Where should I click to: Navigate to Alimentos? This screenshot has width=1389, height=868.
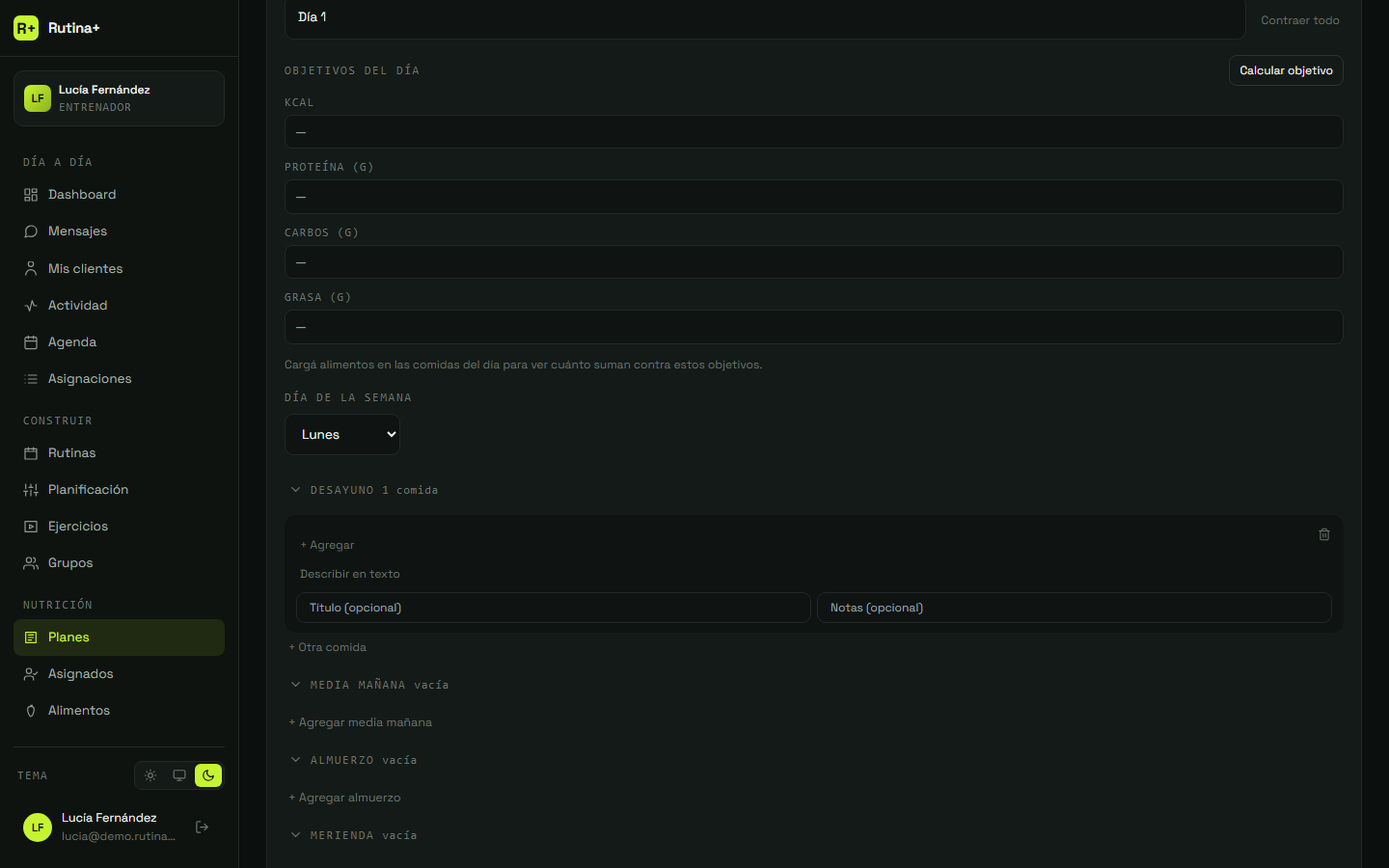coord(119,711)
